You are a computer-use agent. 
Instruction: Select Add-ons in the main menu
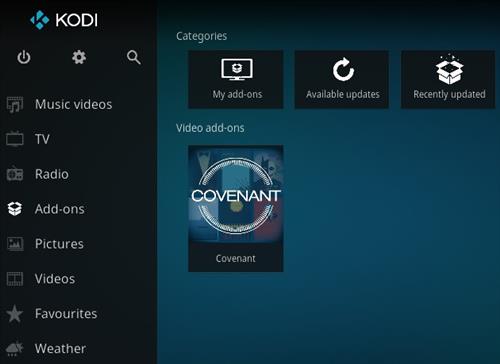60,209
